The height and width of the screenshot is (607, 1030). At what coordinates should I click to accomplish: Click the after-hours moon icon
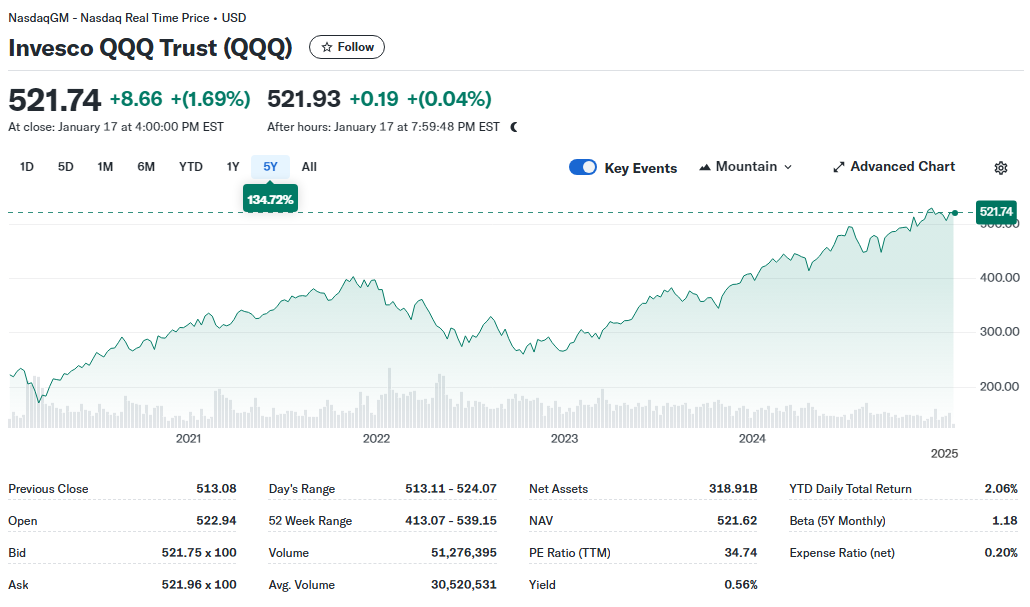[514, 127]
